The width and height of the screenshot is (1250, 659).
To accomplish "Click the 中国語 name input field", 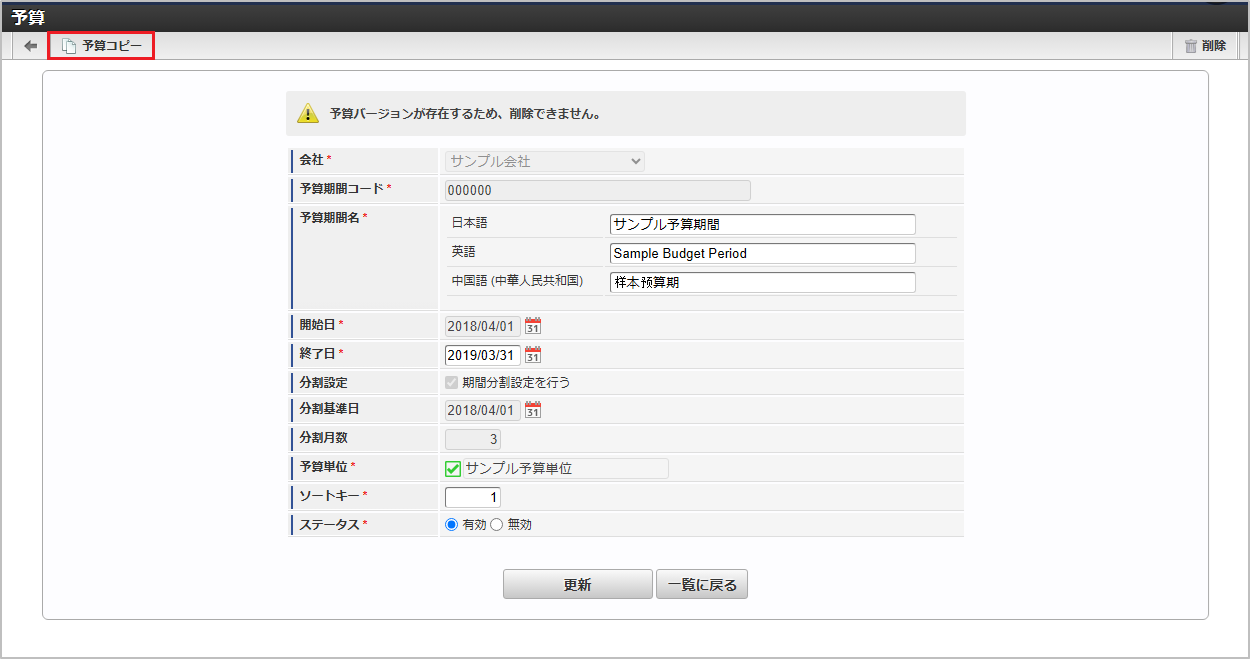I will pyautogui.click(x=762, y=282).
